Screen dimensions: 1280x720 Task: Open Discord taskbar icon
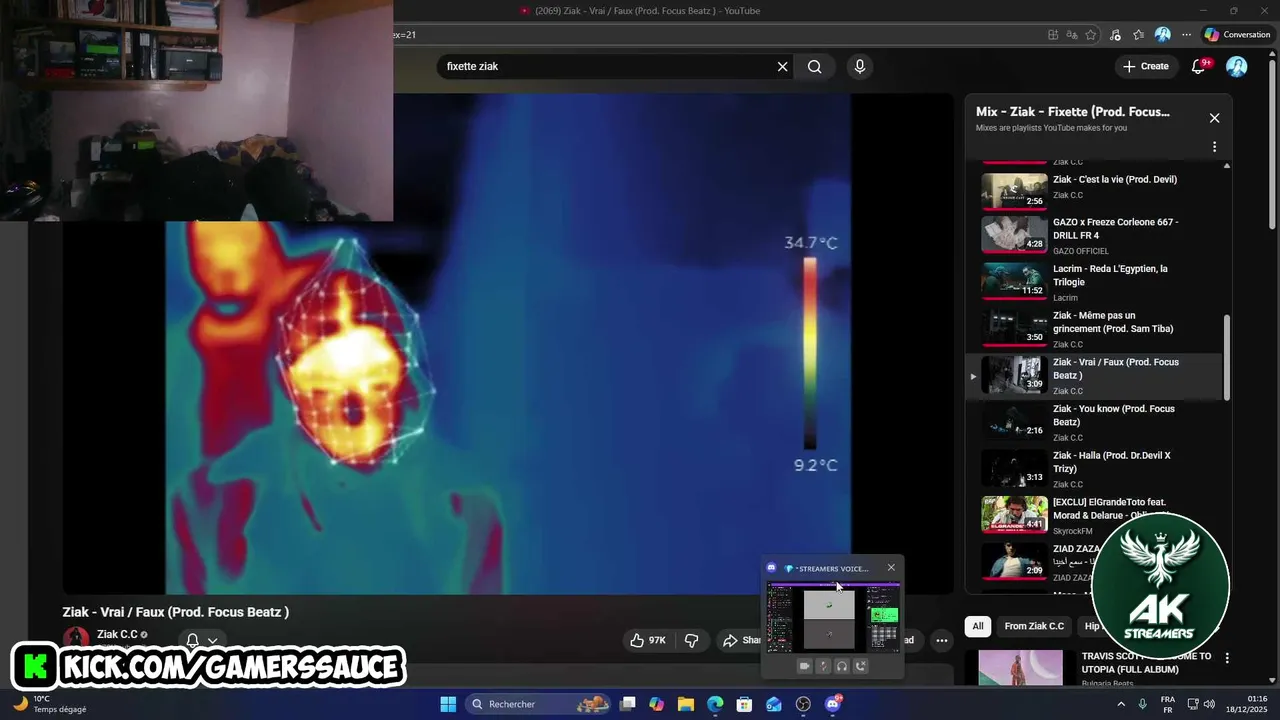[833, 704]
